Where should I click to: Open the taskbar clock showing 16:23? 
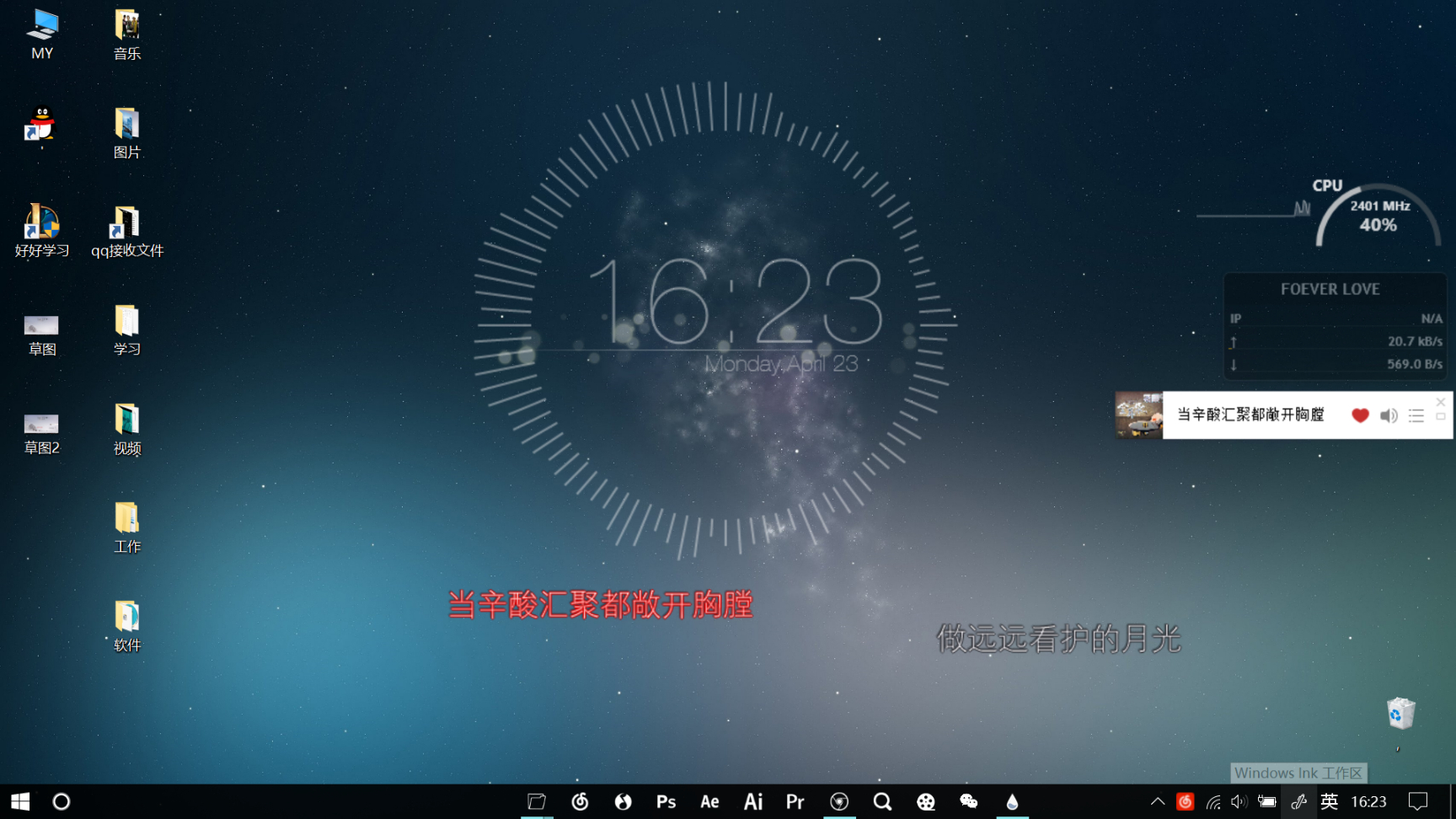pos(1368,801)
